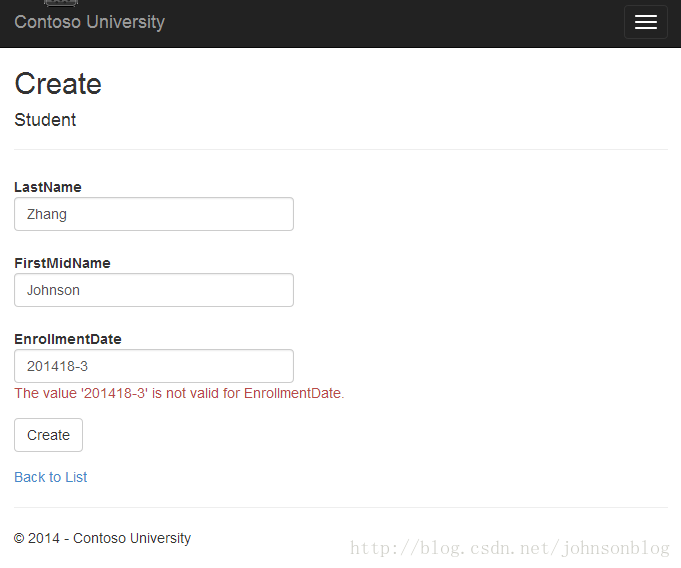Click the clipped icon above Contoso University
This screenshot has height=568, width=681.
coord(61,3)
